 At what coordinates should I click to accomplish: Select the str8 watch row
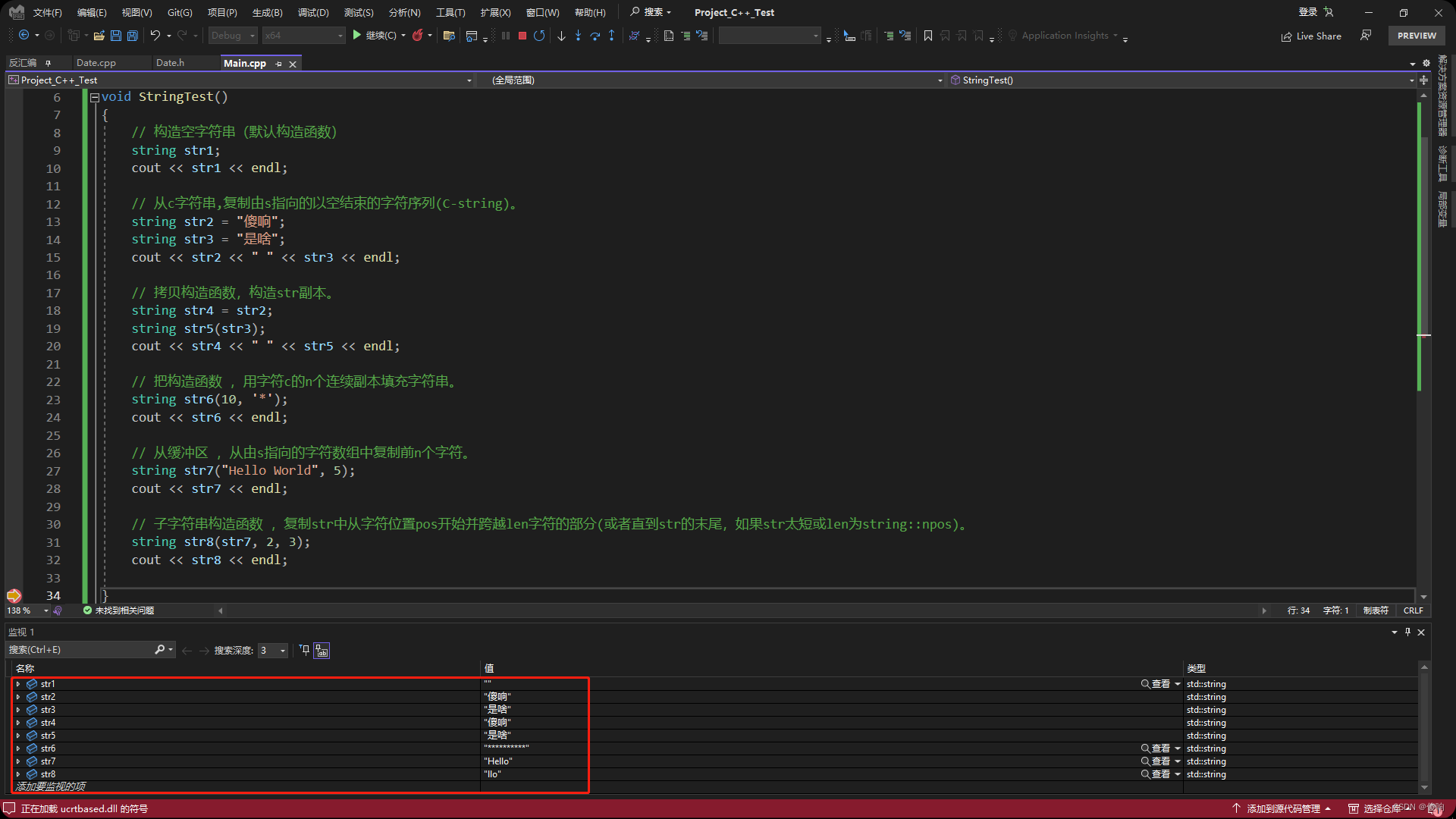tap(715, 774)
